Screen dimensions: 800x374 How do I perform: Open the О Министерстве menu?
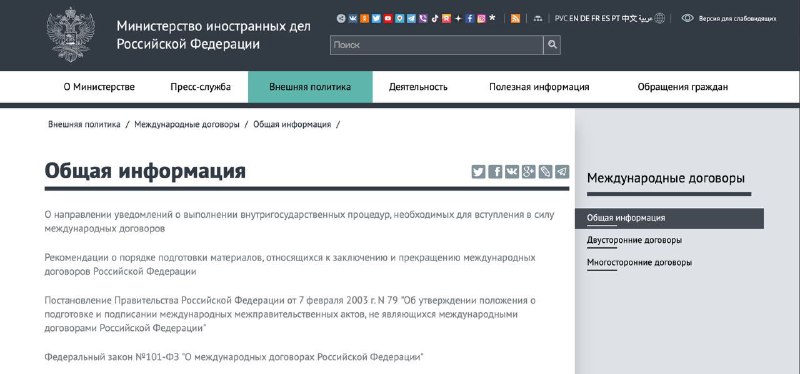point(99,87)
